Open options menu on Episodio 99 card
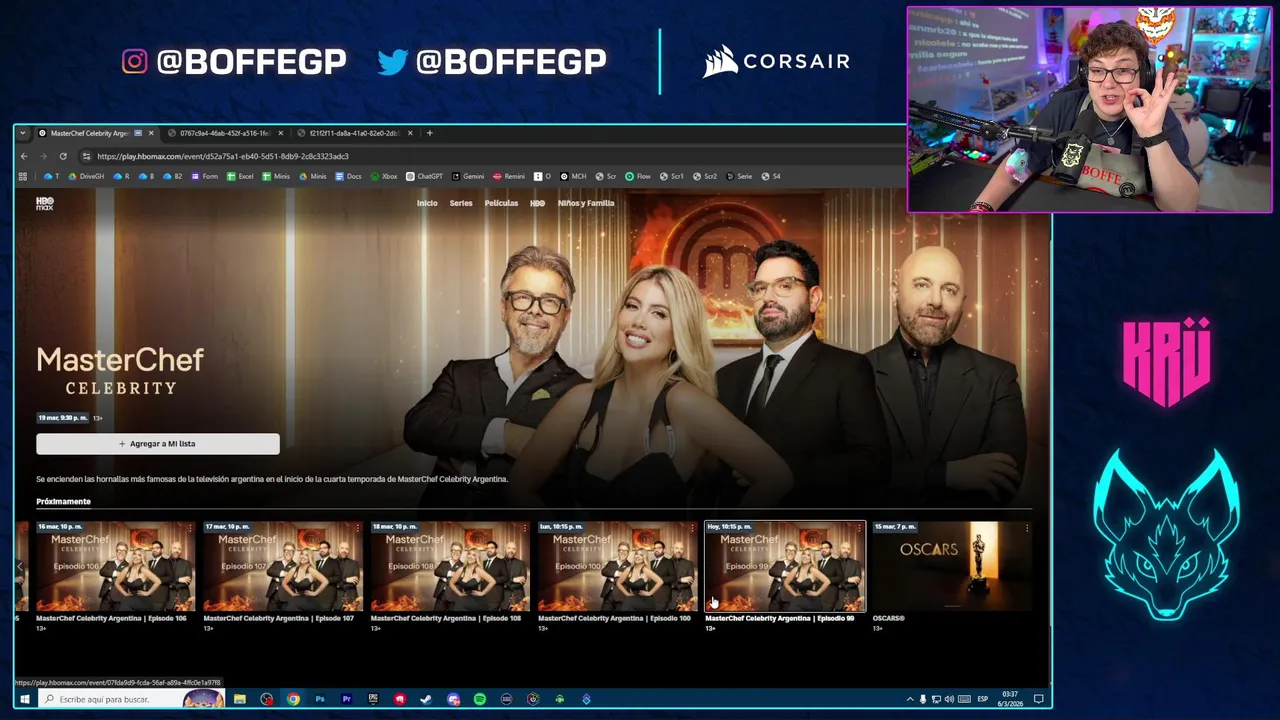This screenshot has width=1280, height=720. (858, 527)
